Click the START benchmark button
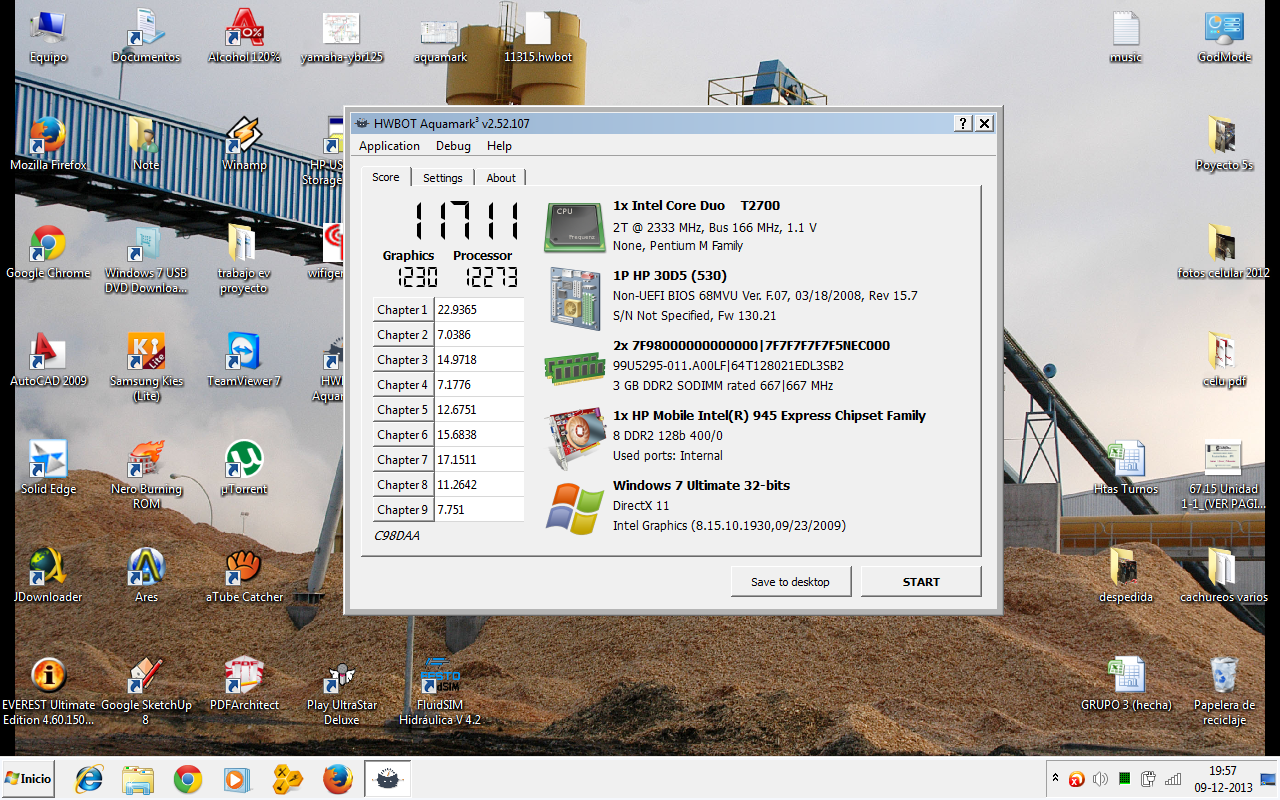Screen dimensions: 1280x800 (921, 582)
